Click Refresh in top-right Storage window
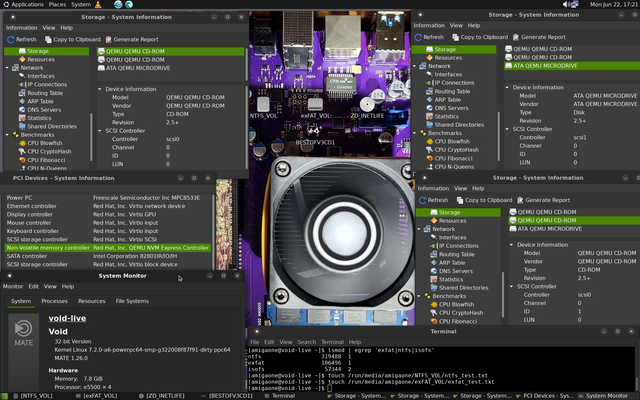Image resolution: width=640 pixels, height=400 pixels. [429, 37]
